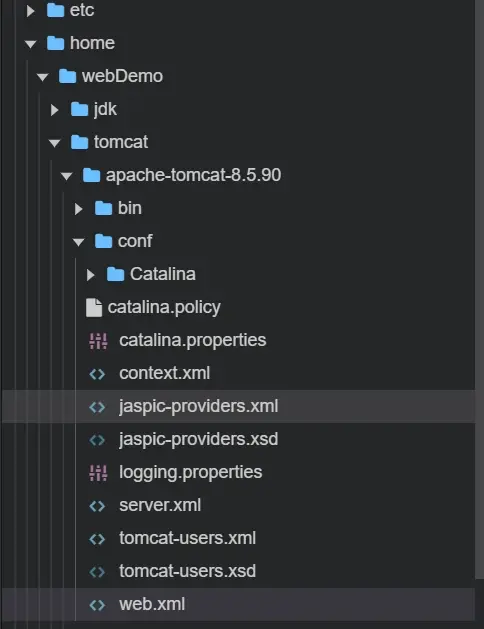This screenshot has height=629, width=484.
Task: Click the code icon beside tomcat-users.xsd
Action: tap(97, 572)
